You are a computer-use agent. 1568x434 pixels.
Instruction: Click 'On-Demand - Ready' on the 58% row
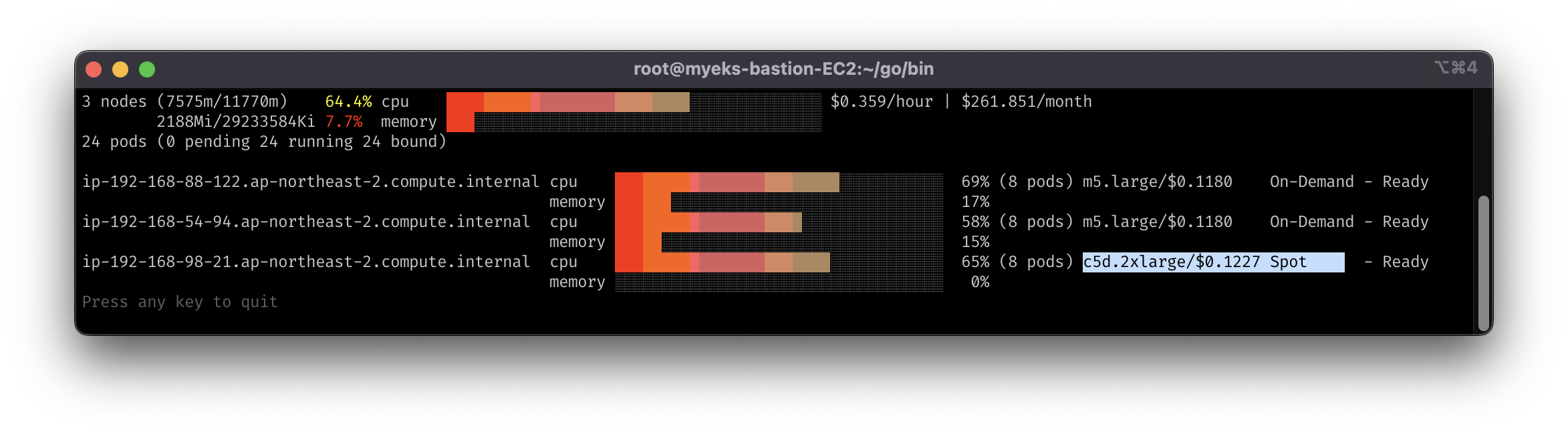tap(1349, 222)
